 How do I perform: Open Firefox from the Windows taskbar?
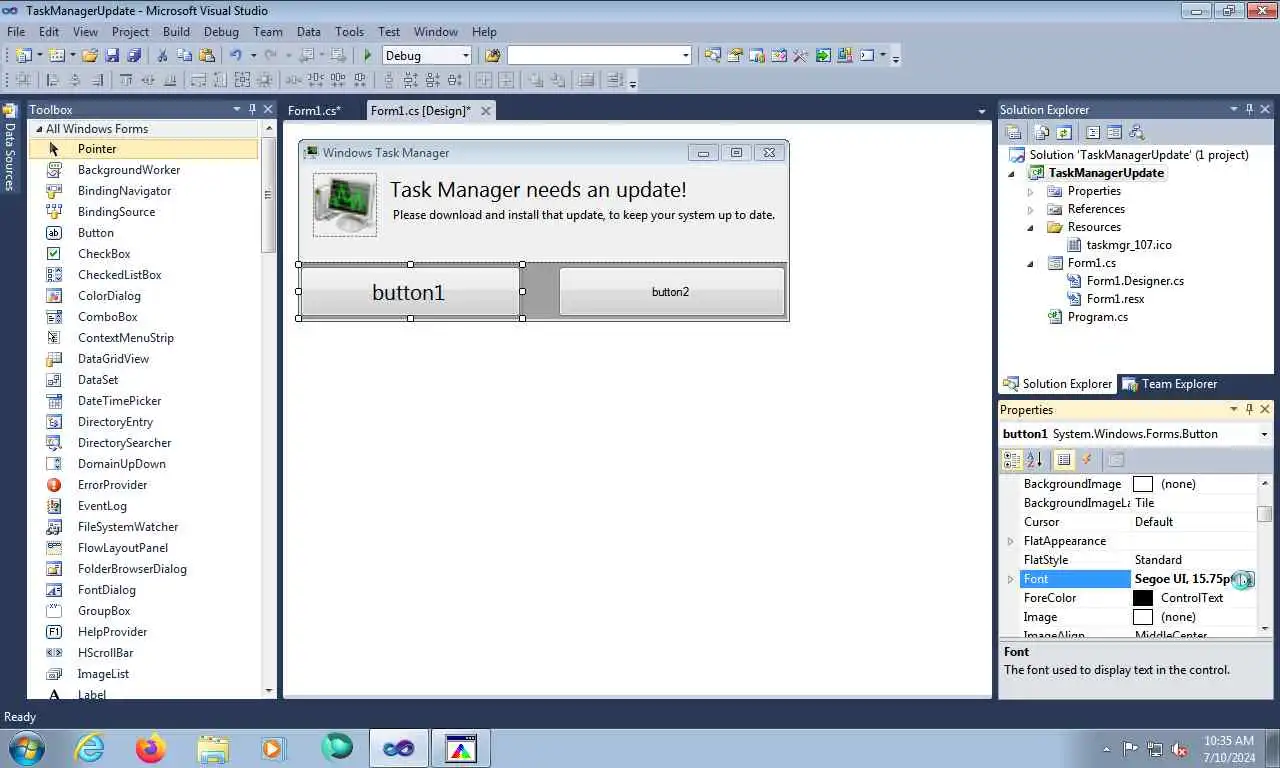(x=151, y=748)
